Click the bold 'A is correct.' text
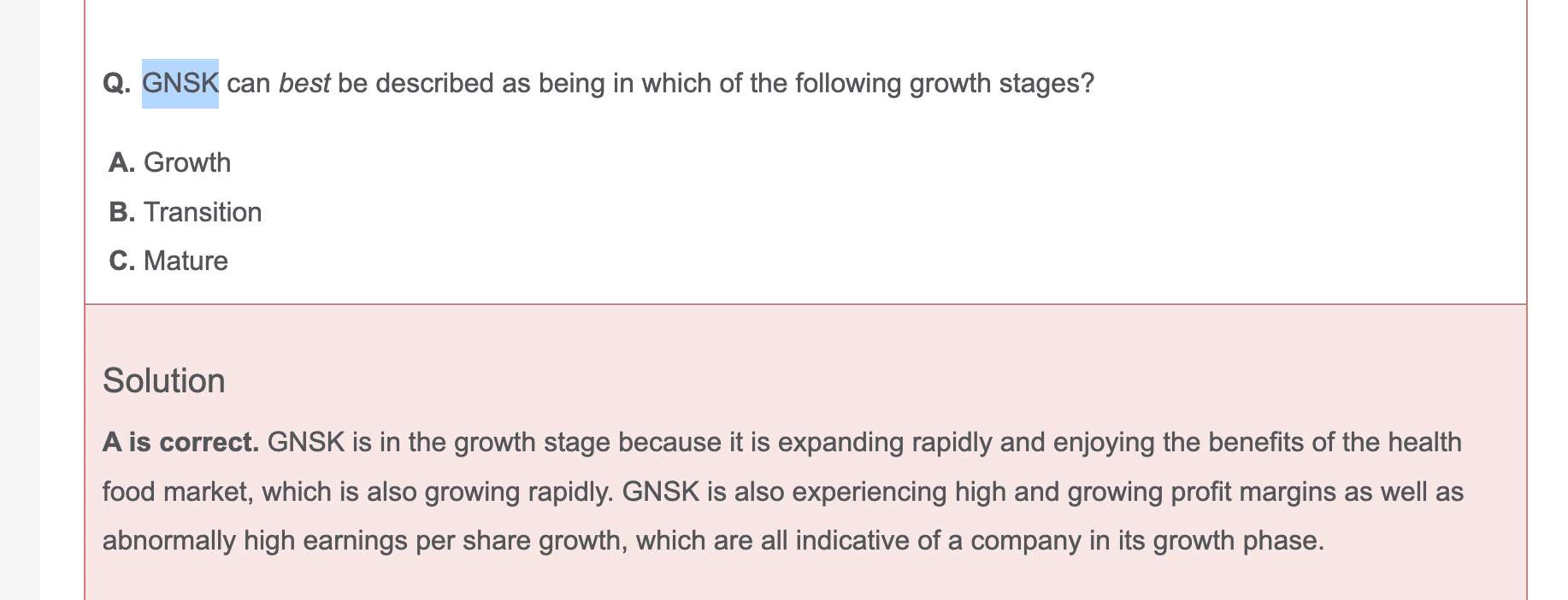The height and width of the screenshot is (600, 1568). pyautogui.click(x=180, y=443)
